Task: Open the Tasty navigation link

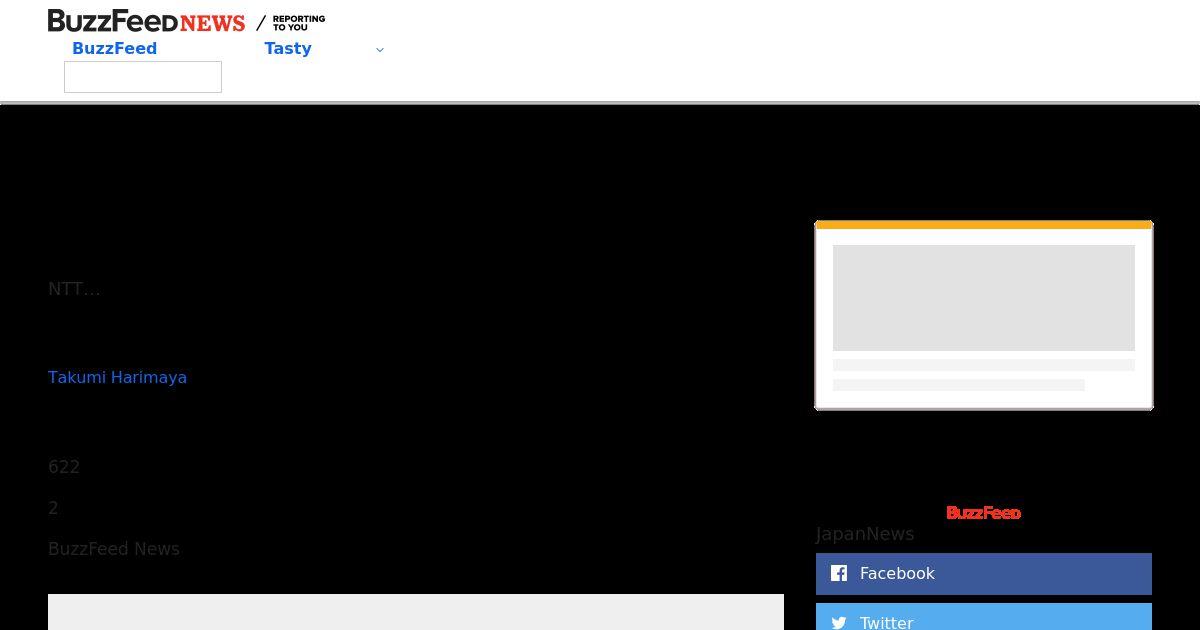Action: 288,48
